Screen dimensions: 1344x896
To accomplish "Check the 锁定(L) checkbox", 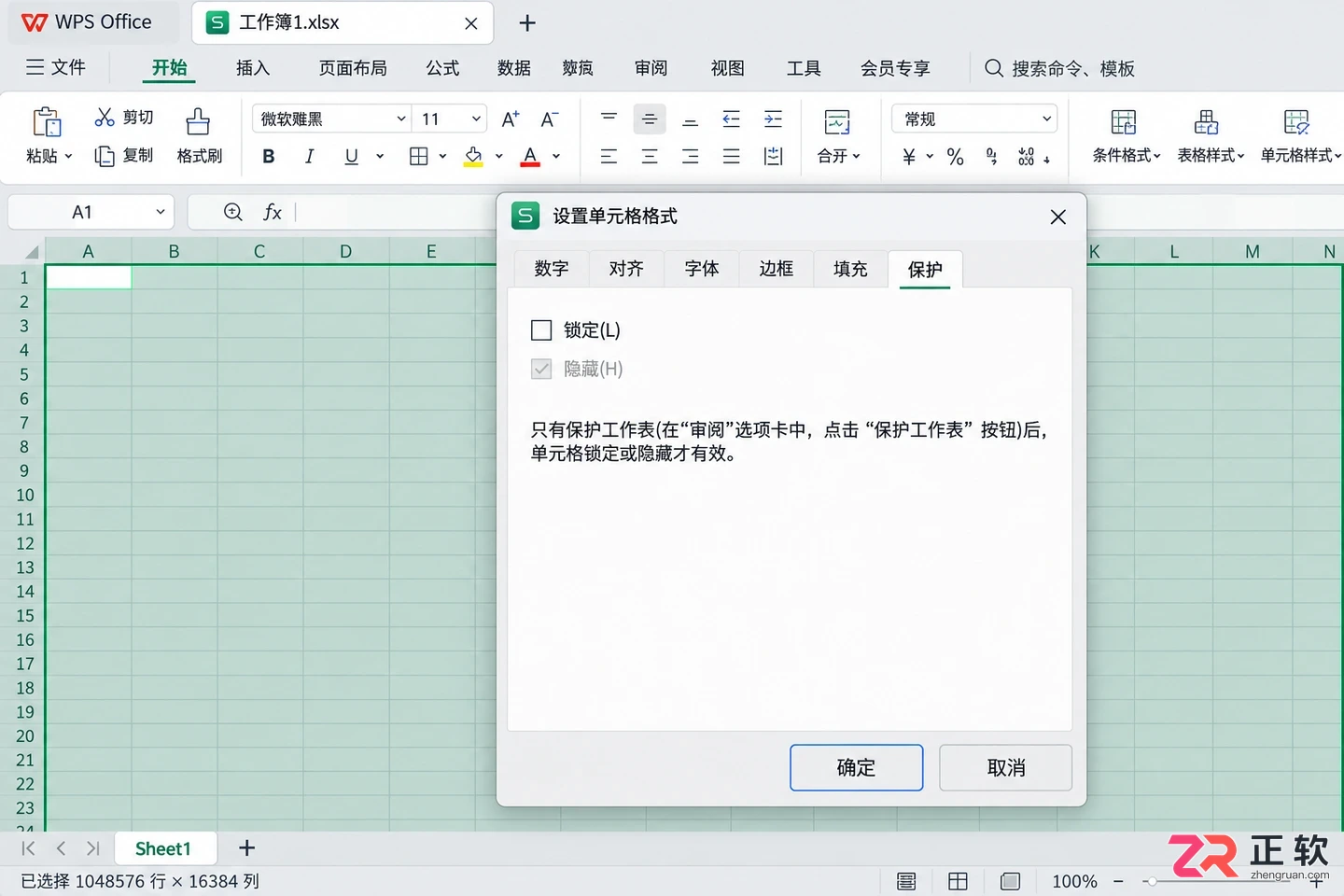I will point(541,329).
